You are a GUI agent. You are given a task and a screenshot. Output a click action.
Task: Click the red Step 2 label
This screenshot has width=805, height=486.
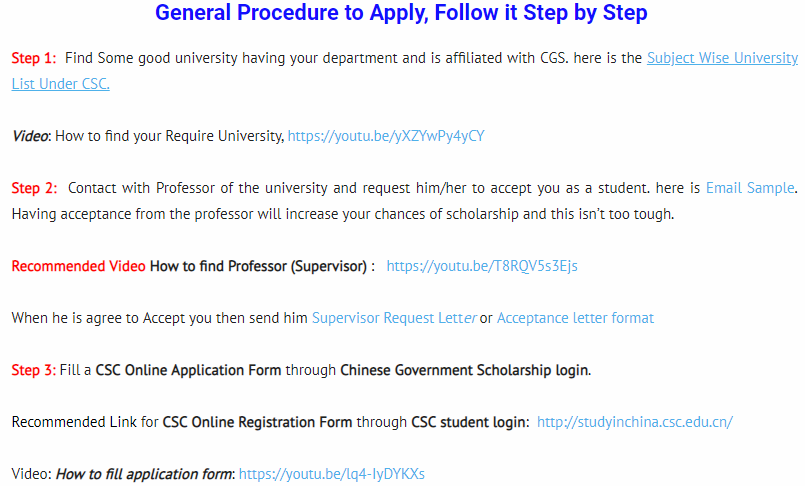point(34,188)
